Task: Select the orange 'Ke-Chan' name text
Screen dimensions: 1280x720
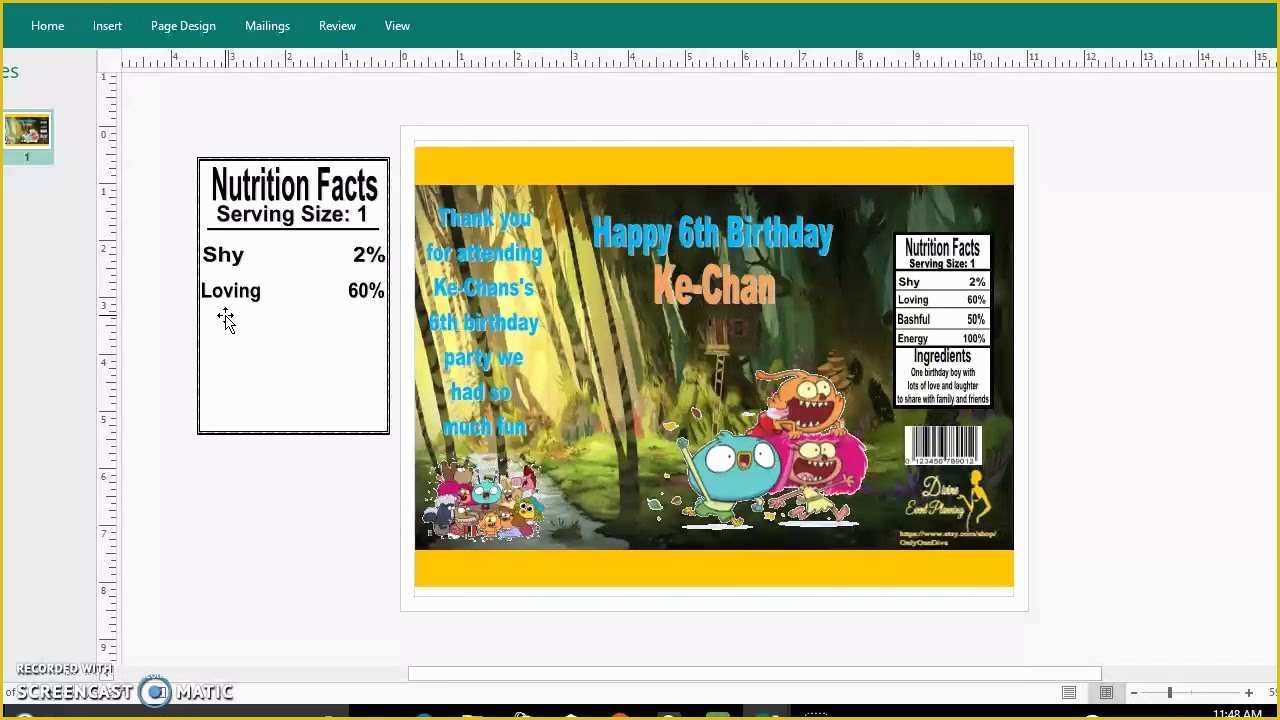Action: [x=714, y=285]
